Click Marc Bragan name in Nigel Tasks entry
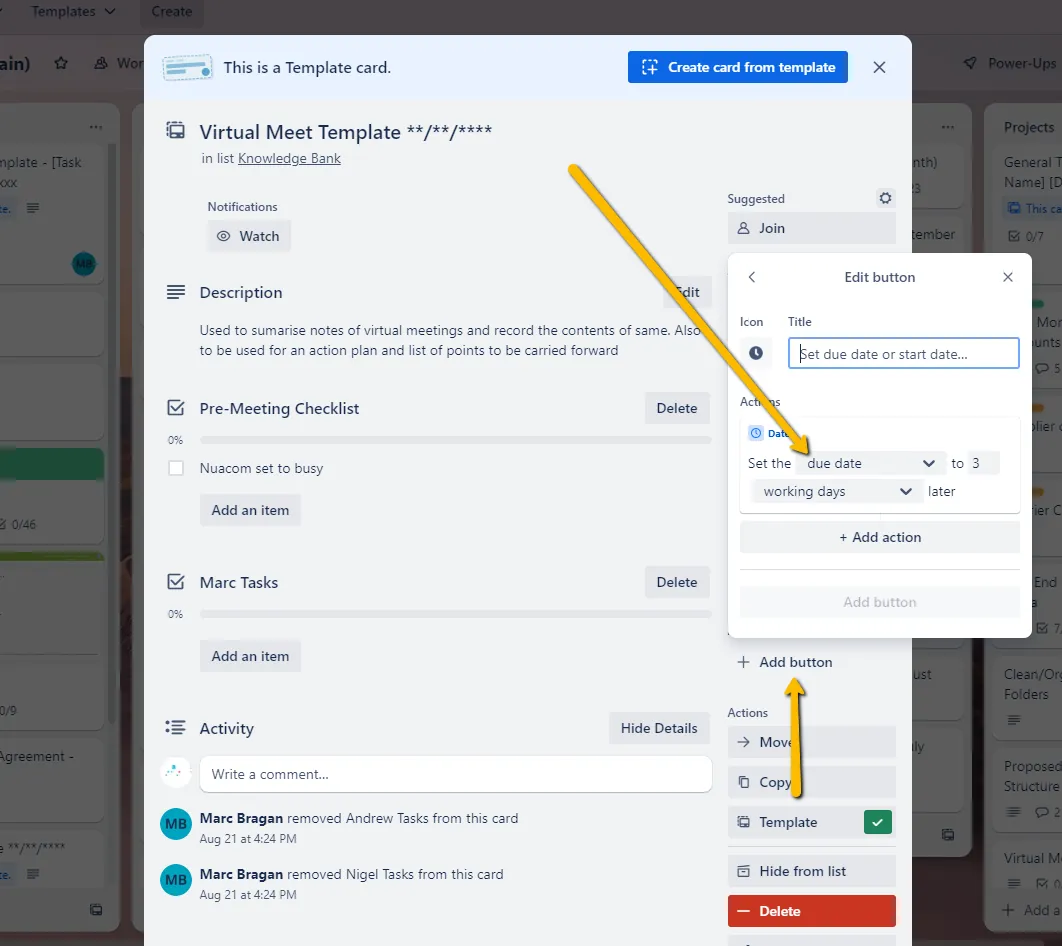 (241, 874)
